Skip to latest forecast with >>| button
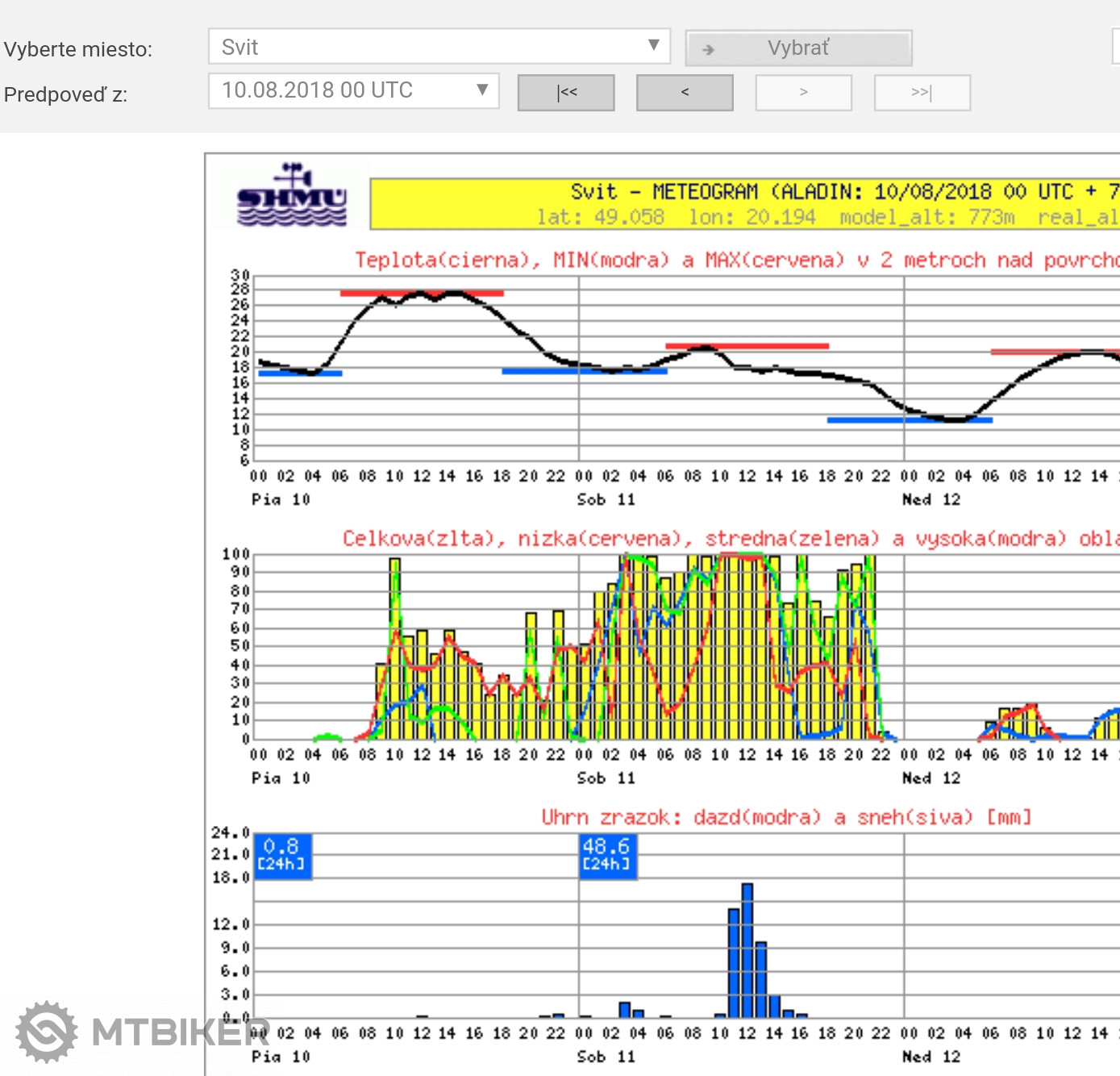The image size is (1120, 1076). (x=922, y=93)
